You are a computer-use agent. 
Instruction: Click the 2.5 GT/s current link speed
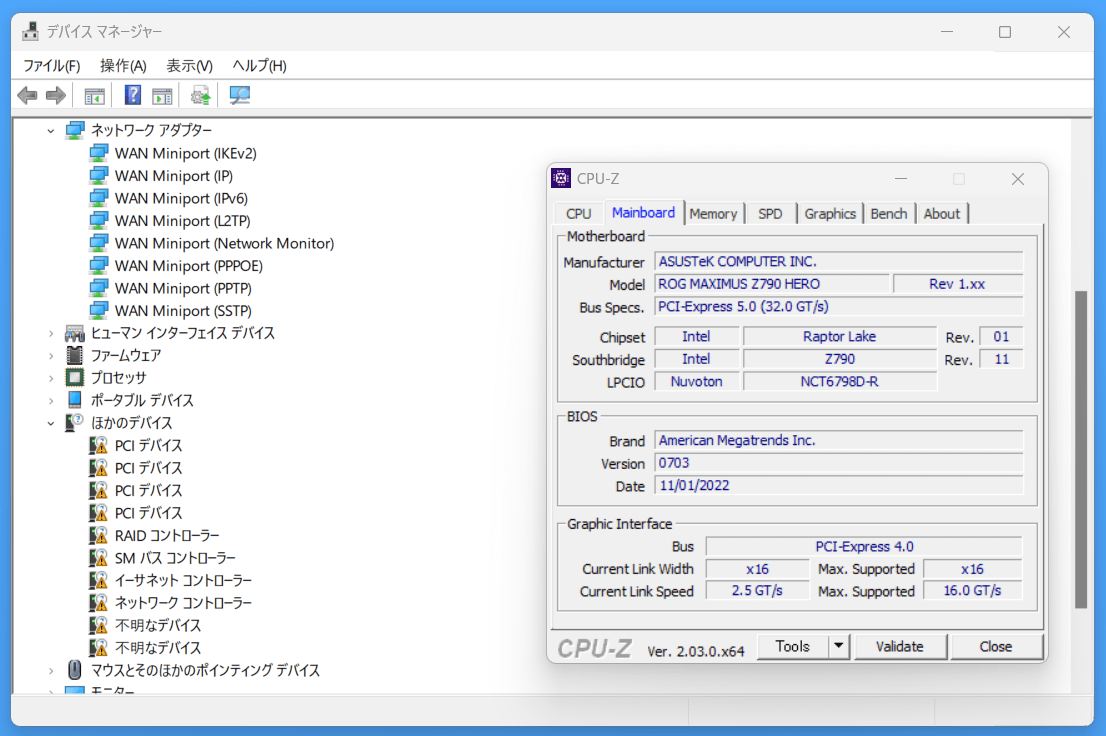pyautogui.click(x=757, y=591)
